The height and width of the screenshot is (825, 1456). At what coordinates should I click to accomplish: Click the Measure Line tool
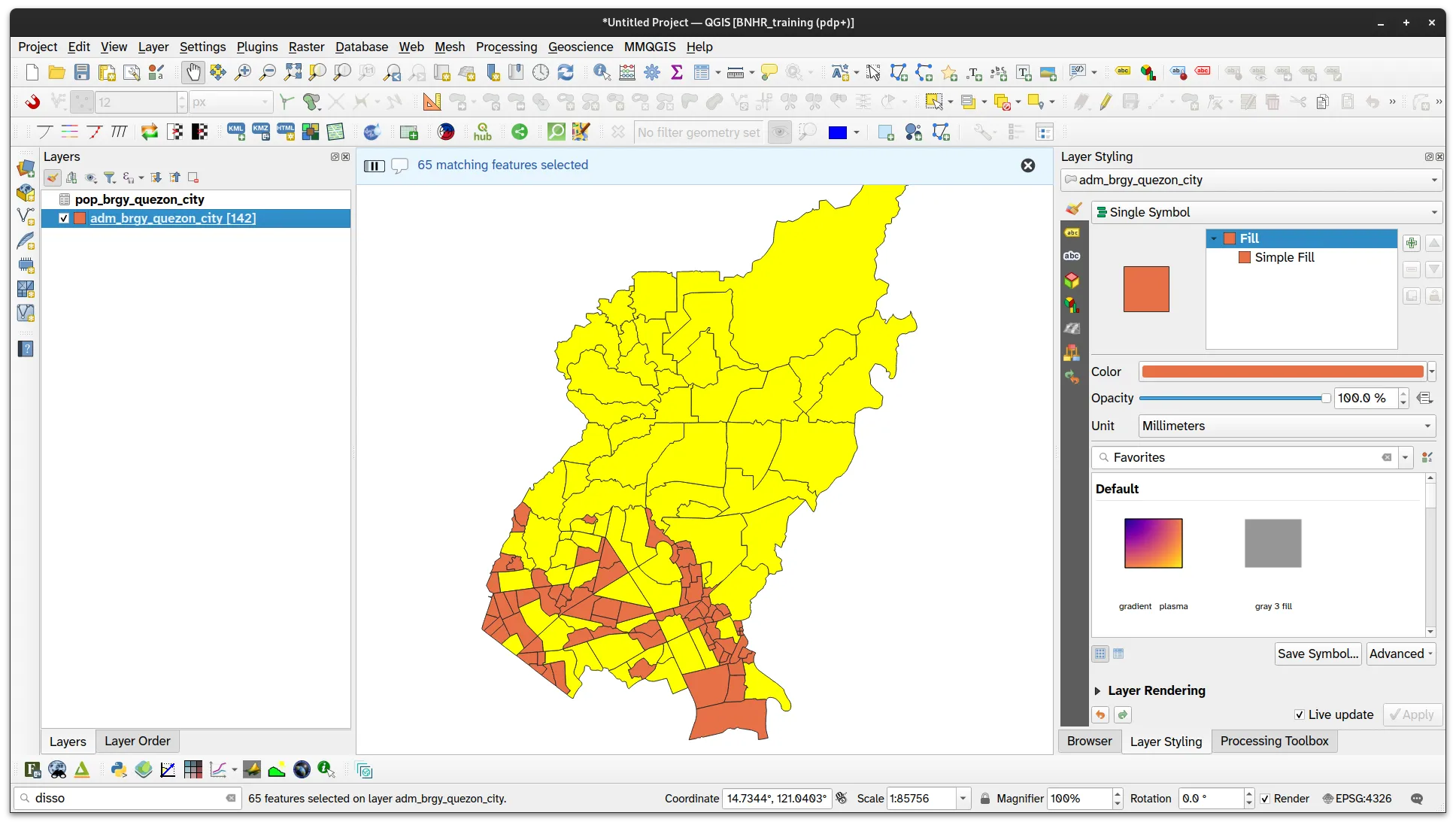736,72
